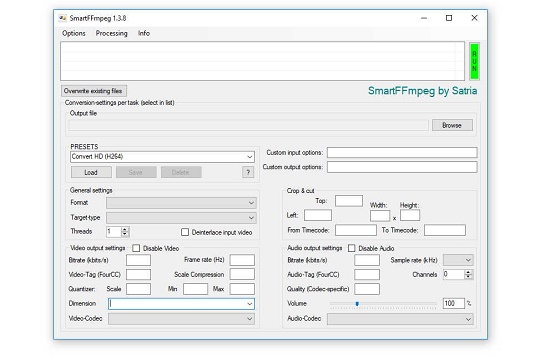
Task: Open the Options menu
Action: [74, 33]
